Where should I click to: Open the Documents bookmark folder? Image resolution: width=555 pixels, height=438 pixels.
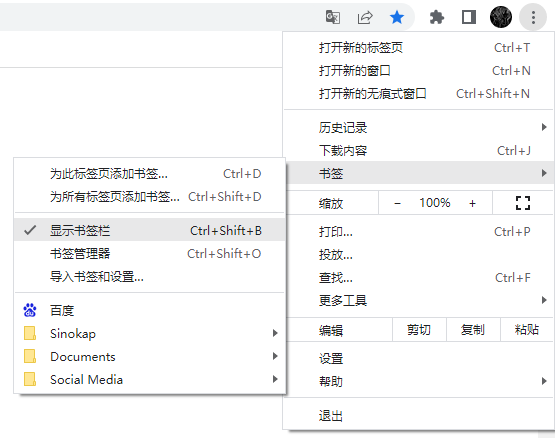coord(150,356)
